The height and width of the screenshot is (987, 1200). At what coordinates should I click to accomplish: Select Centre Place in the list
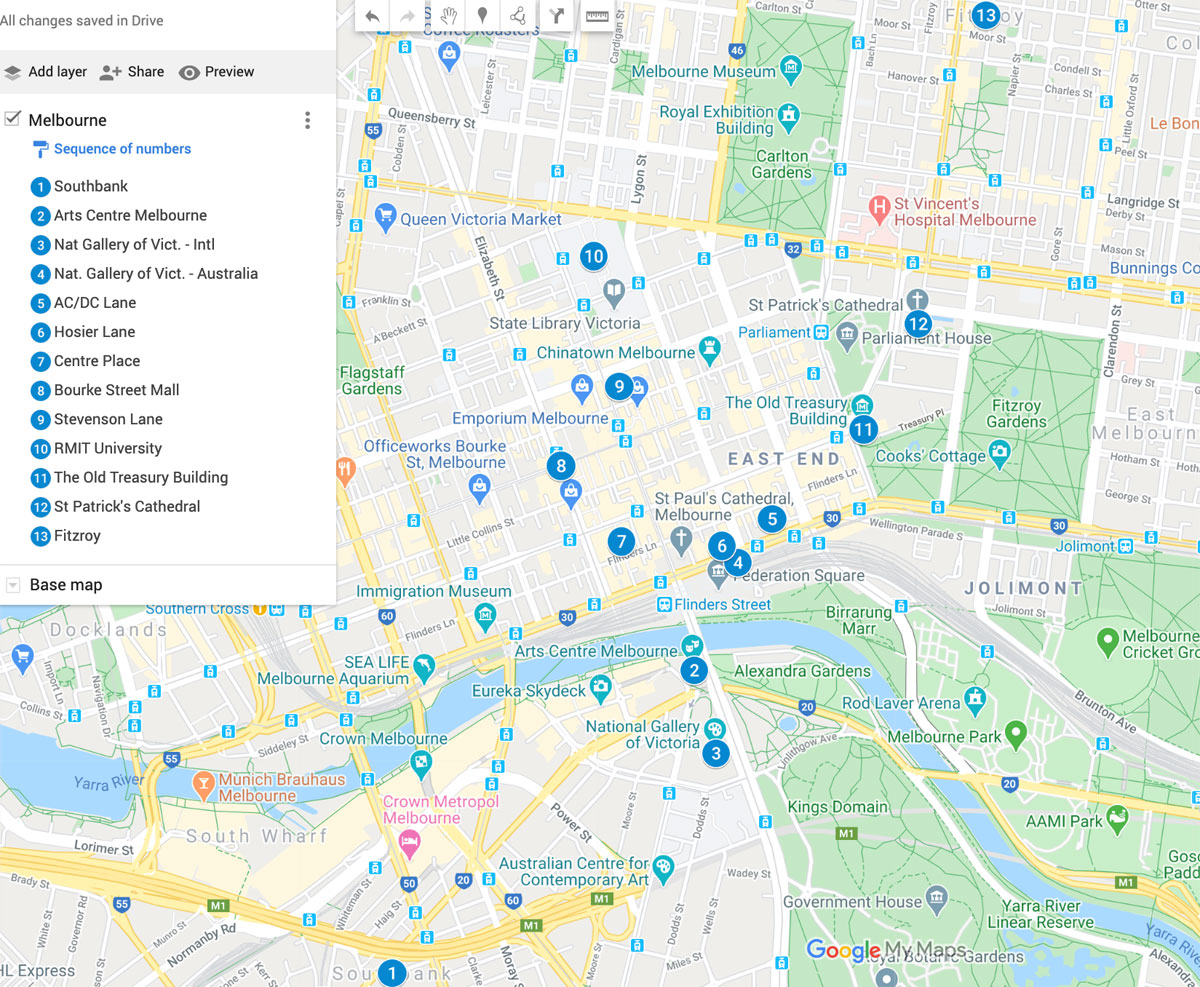(x=97, y=360)
